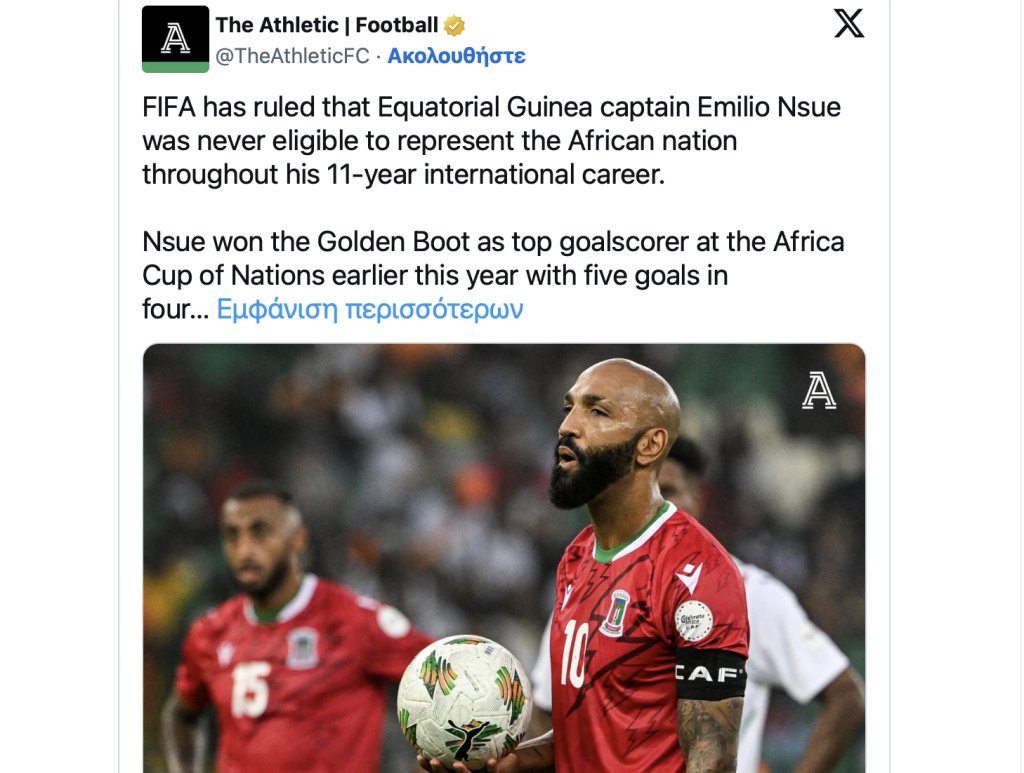Screen dimensions: 1024x773
Task: Click the @TheAthleticFC handle
Action: click(x=292, y=56)
